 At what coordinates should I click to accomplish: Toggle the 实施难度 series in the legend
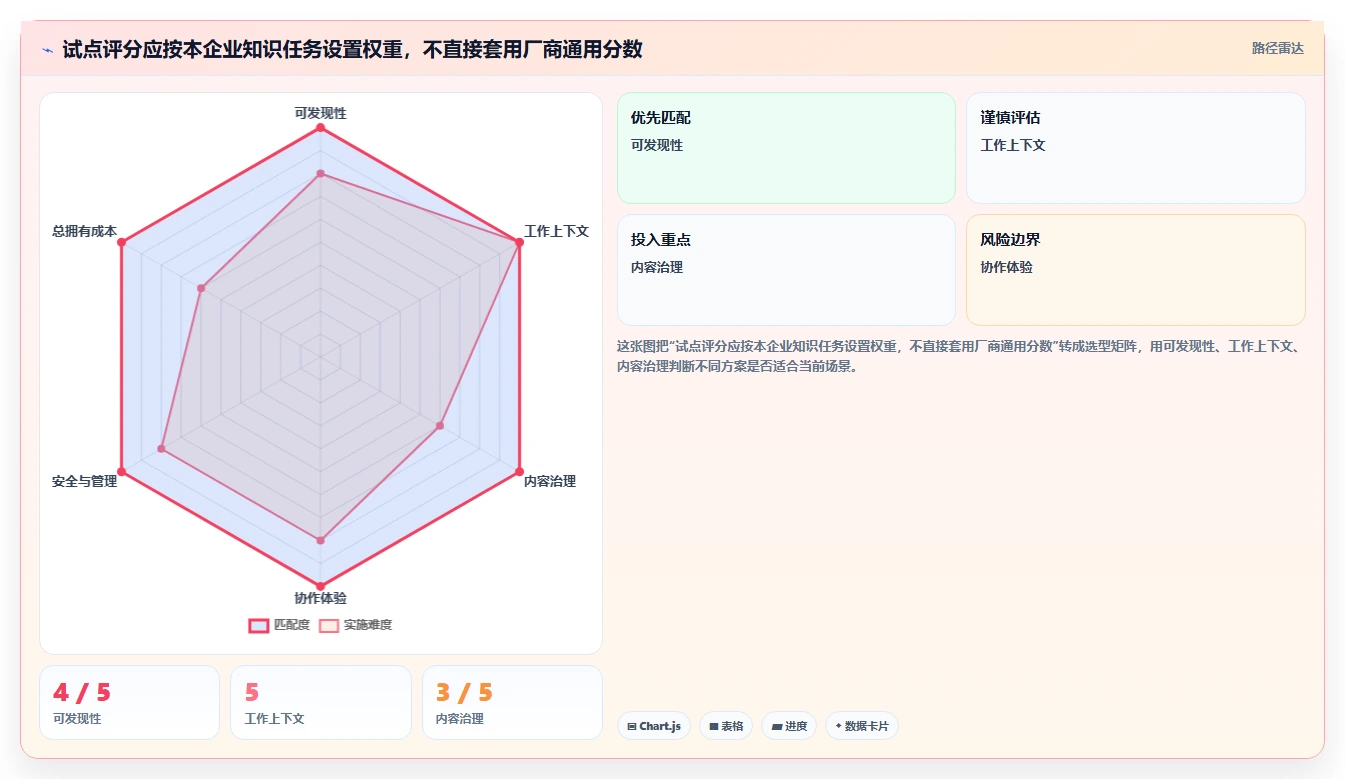(x=356, y=625)
